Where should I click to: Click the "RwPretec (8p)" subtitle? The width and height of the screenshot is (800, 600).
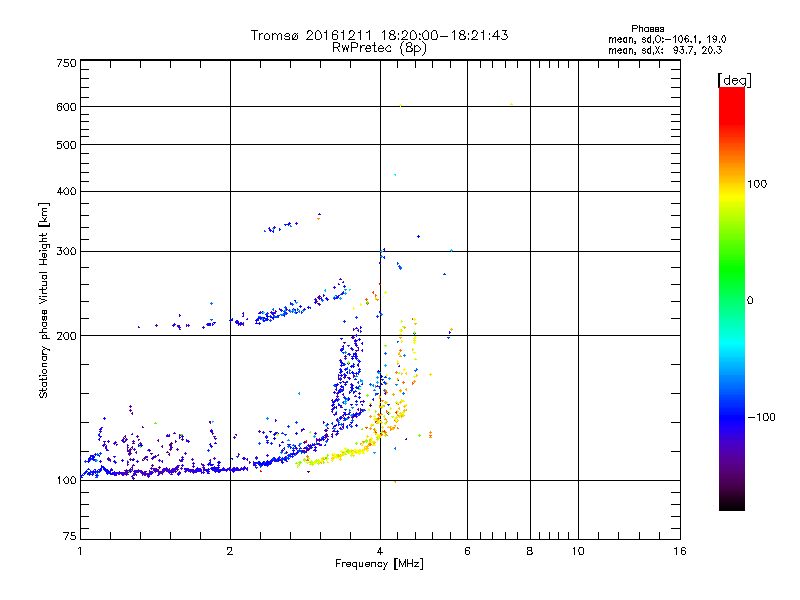[x=379, y=48]
